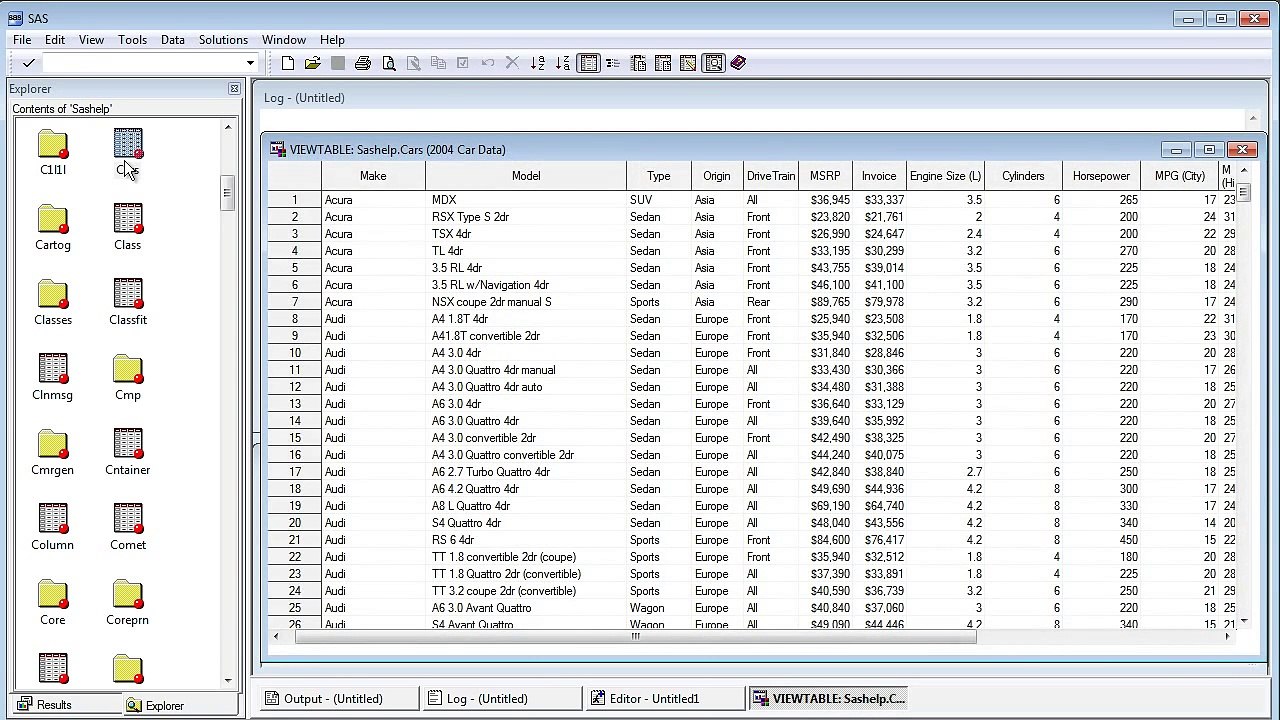Image resolution: width=1280 pixels, height=720 pixels.
Task: Click the MSRP column header
Action: pyautogui.click(x=825, y=176)
